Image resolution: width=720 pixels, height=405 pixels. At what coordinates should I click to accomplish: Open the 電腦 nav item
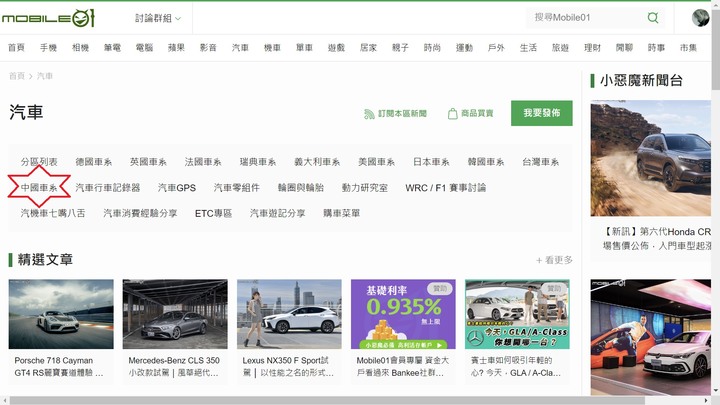click(144, 48)
